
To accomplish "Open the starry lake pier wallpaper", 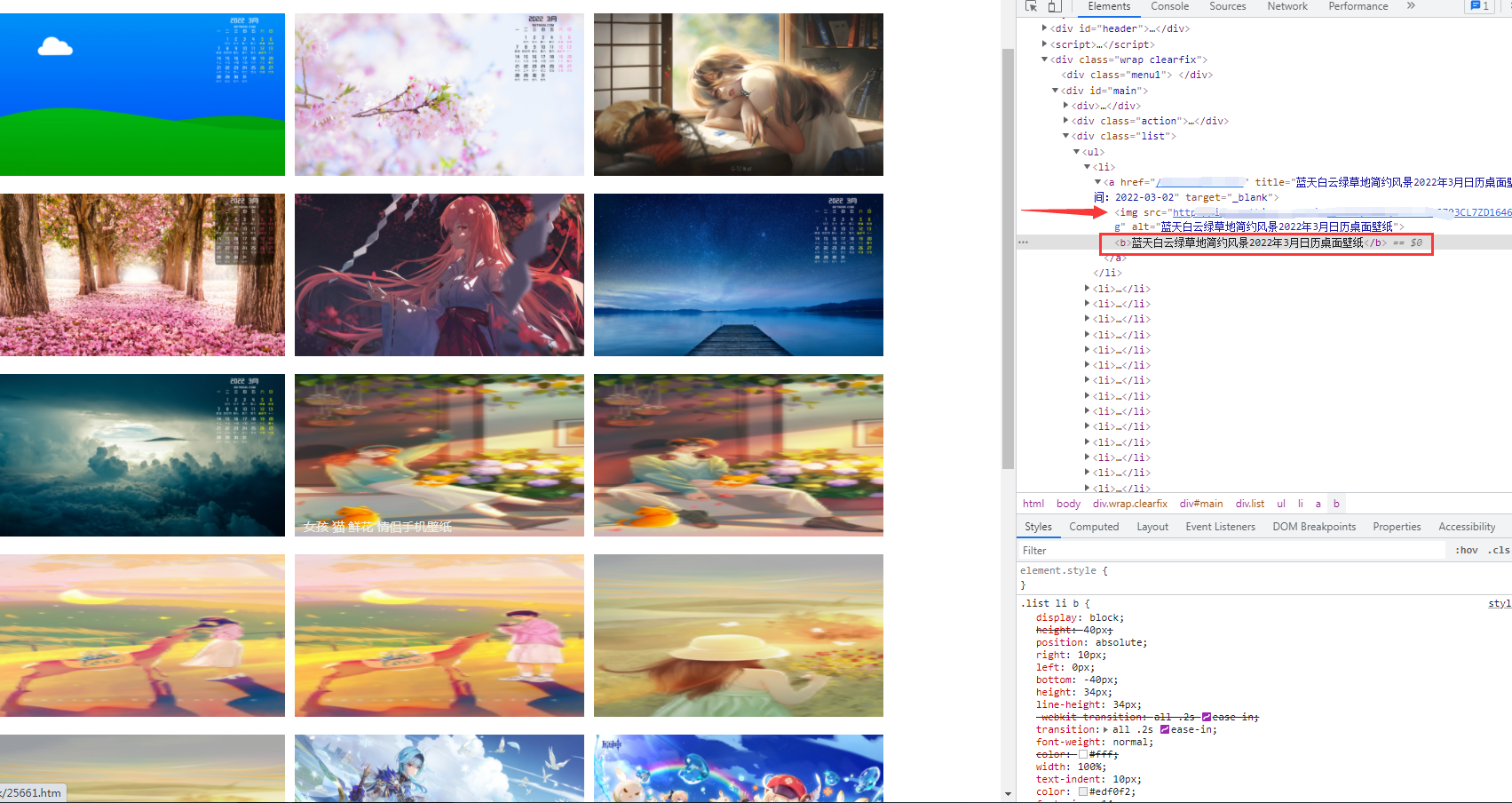I will pos(739,274).
